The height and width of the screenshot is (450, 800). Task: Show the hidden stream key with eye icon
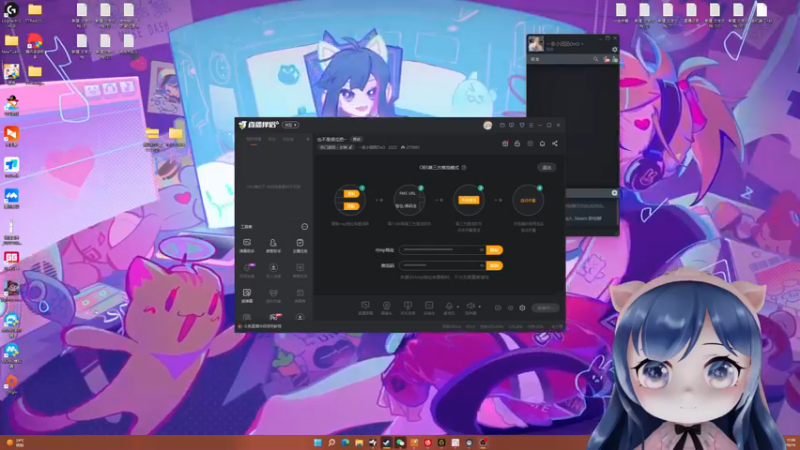[481, 265]
